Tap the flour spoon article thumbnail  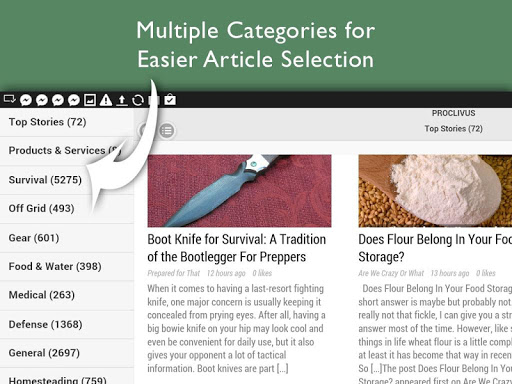[x=435, y=191]
